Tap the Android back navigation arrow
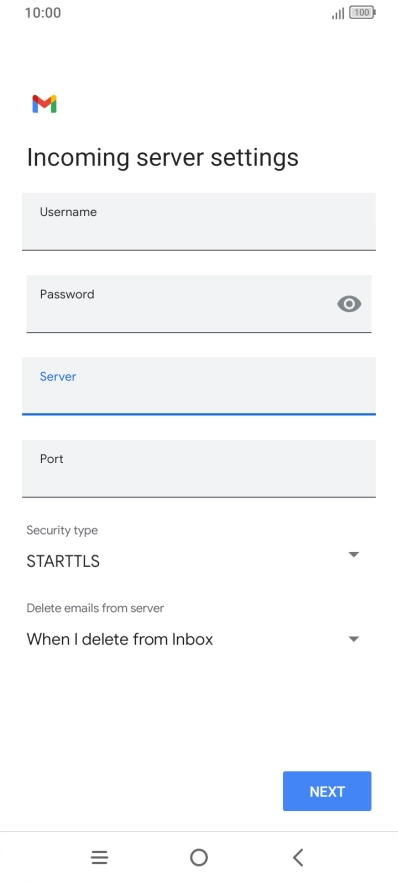This screenshot has width=398, height=884. [298, 858]
